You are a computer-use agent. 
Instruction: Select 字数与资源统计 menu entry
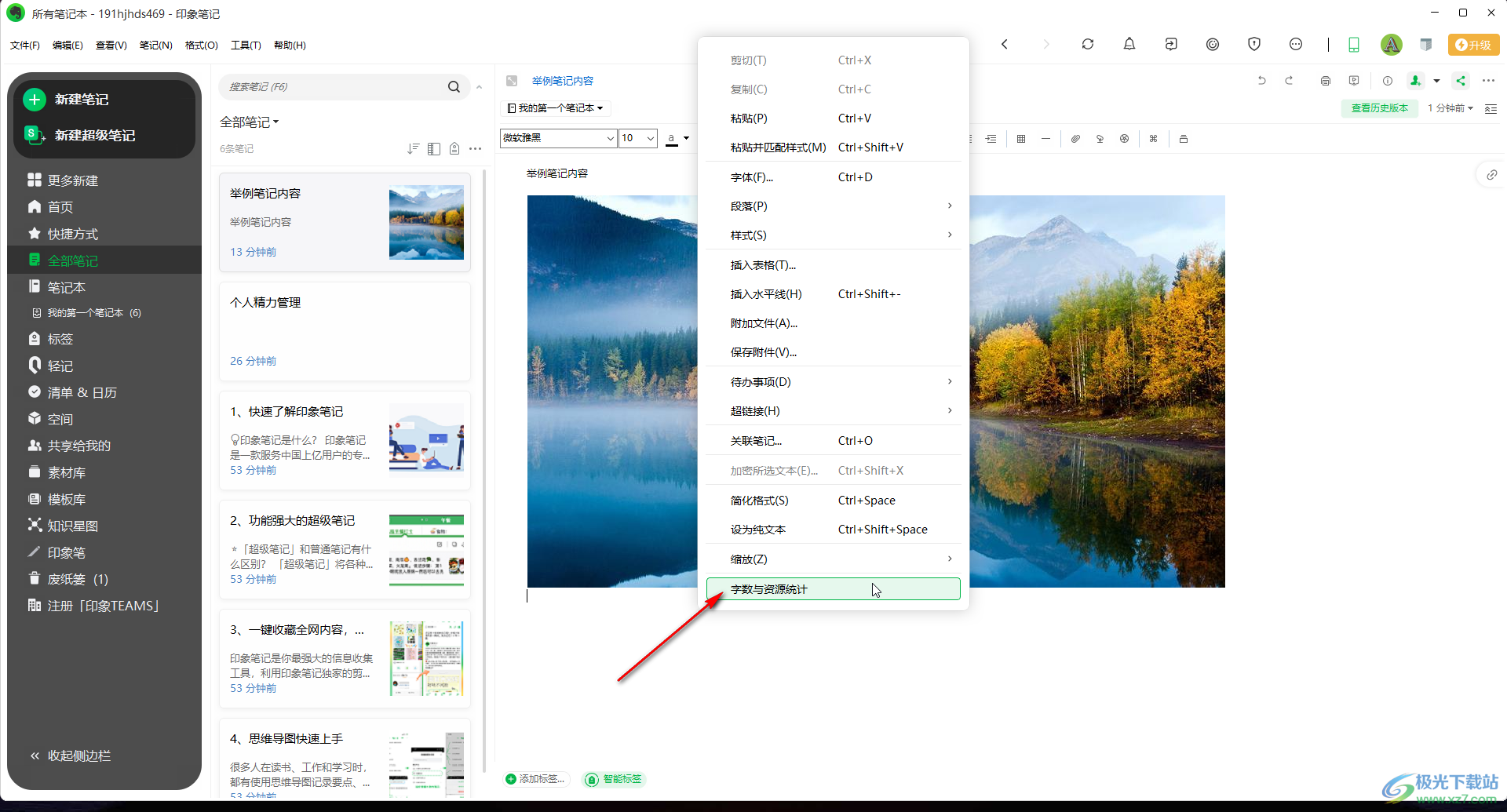coord(833,589)
